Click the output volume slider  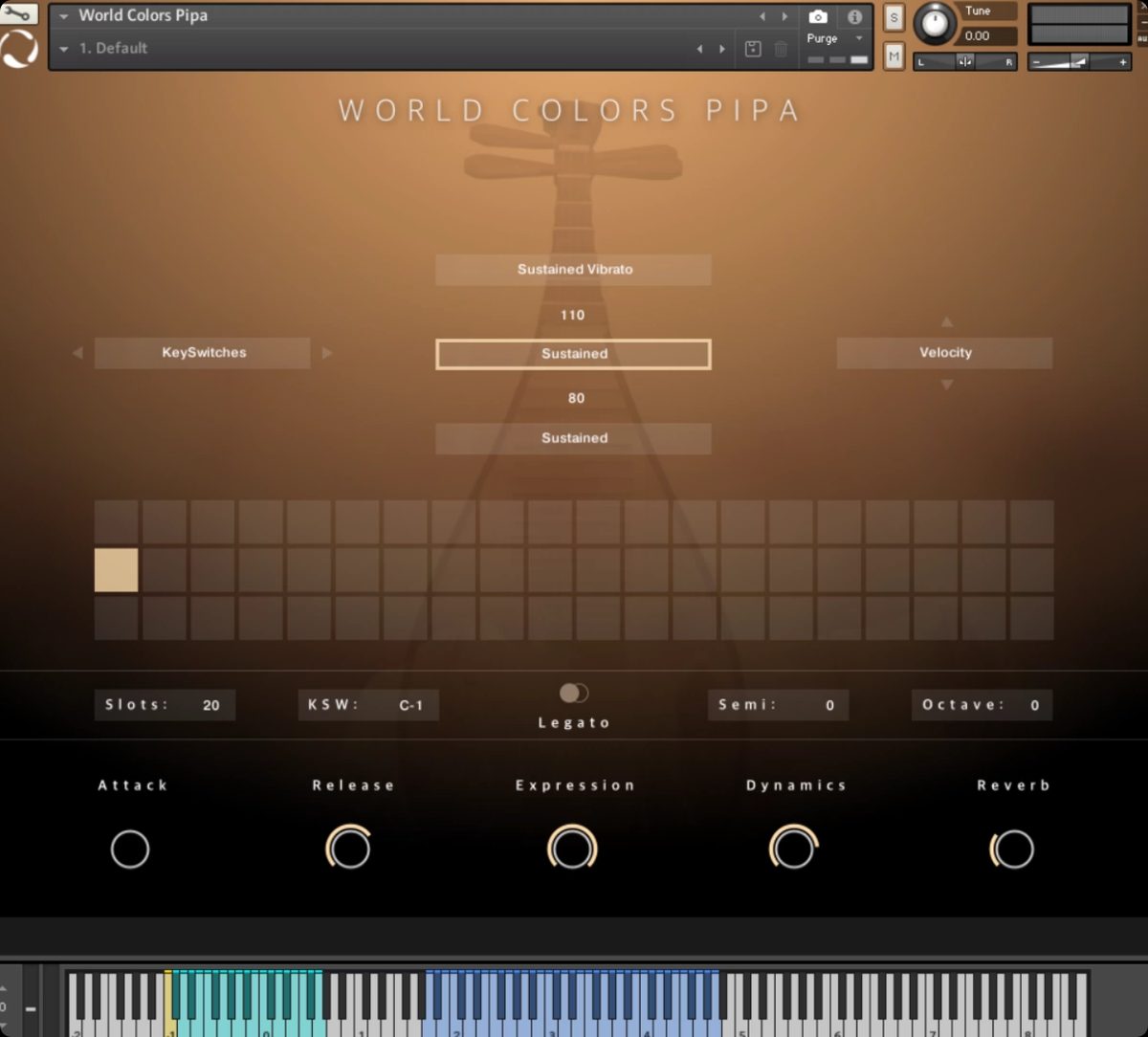(x=1079, y=61)
